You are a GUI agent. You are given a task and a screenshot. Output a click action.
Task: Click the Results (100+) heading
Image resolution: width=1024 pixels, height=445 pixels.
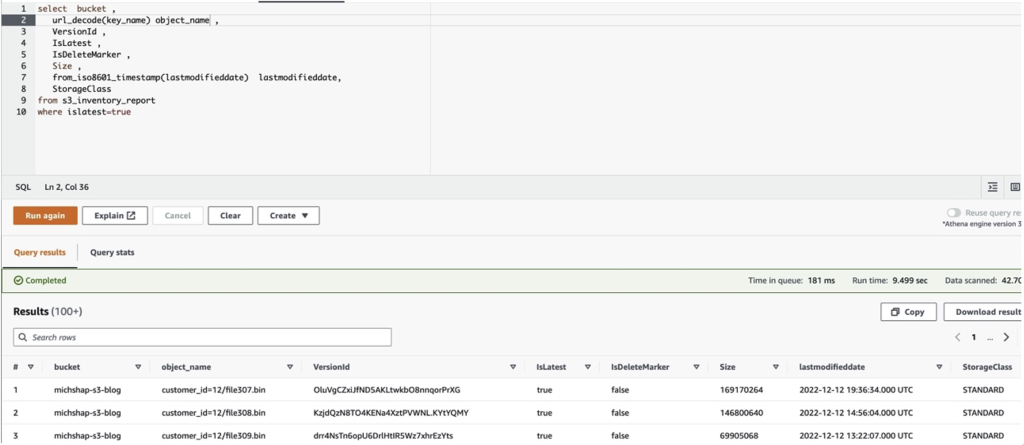(48, 312)
